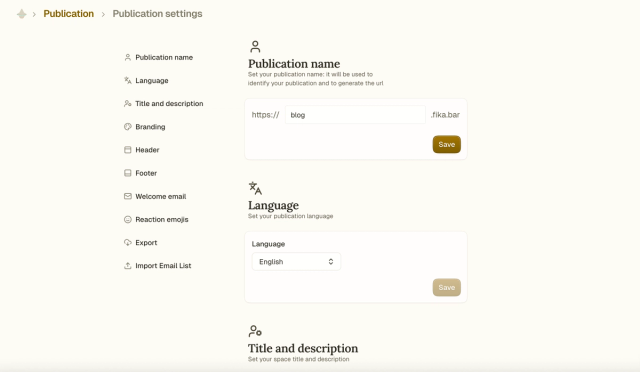
Task: Select Branding in the sidebar
Action: click(x=150, y=127)
